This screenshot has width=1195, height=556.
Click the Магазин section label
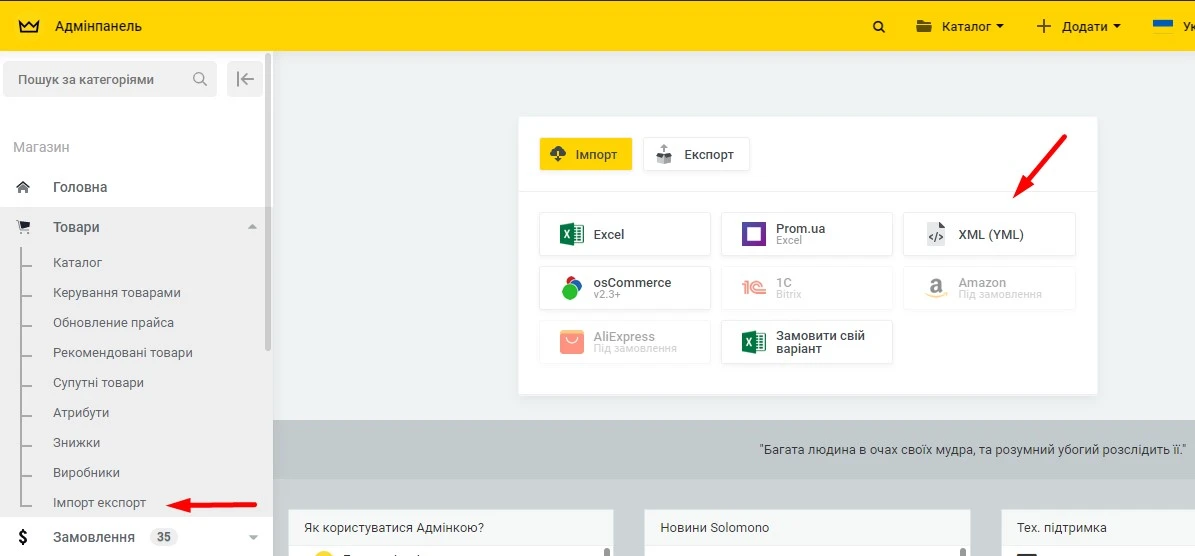pyautogui.click(x=42, y=147)
